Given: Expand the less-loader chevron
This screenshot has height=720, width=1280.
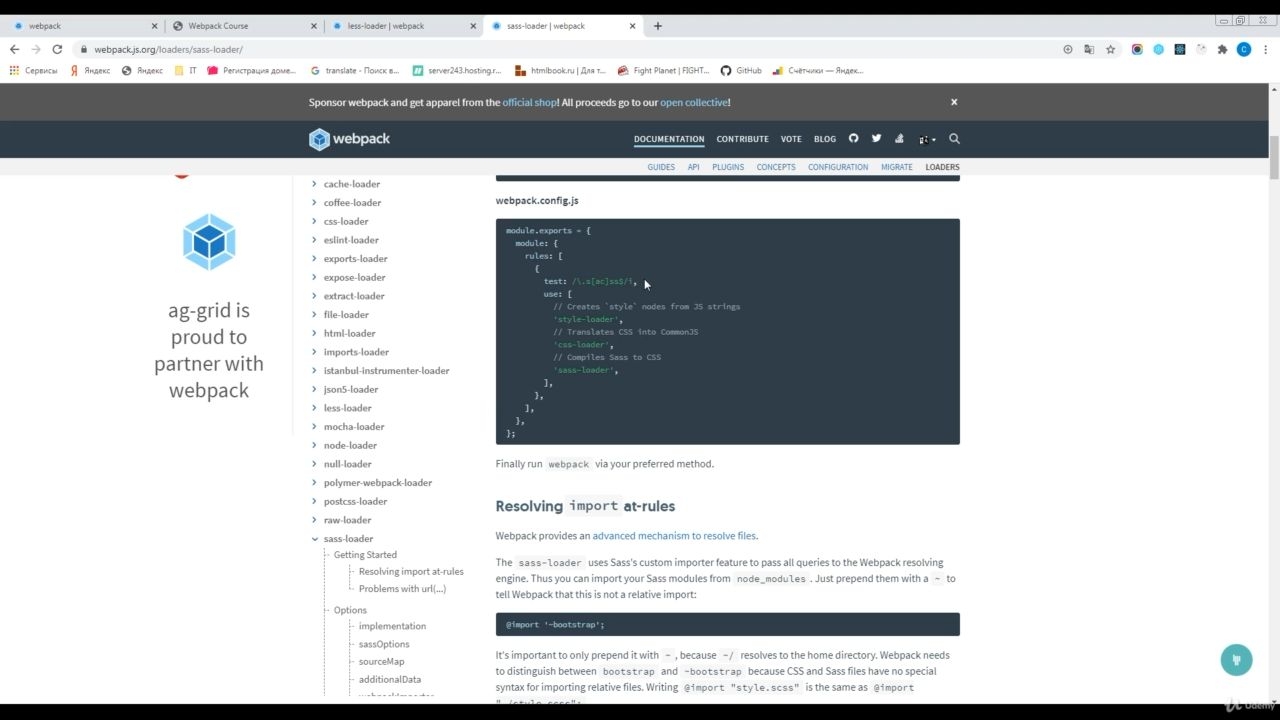Looking at the screenshot, I should point(314,408).
